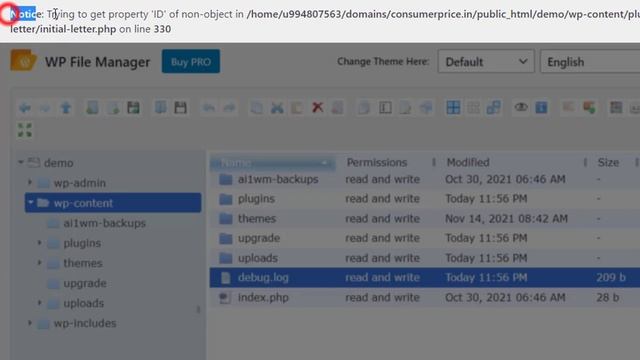Sort by the Modified column header
This screenshot has height=360, width=640.
(x=468, y=162)
